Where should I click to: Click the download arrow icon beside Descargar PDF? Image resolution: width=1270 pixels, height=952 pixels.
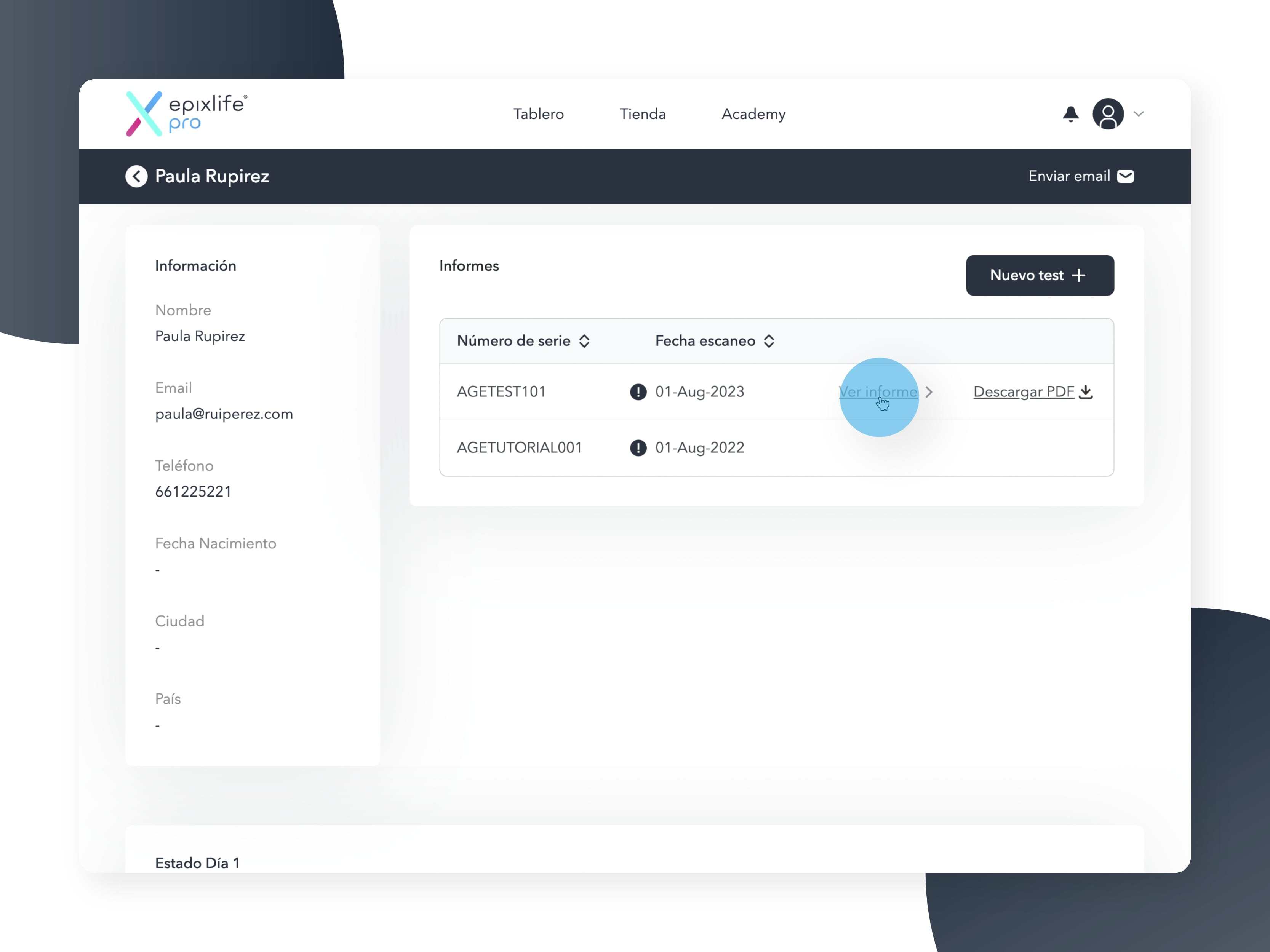1085,392
